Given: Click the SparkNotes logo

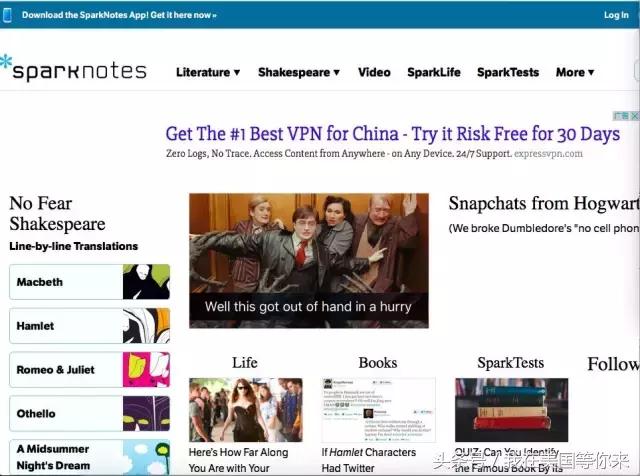Looking at the screenshot, I should [x=73, y=70].
